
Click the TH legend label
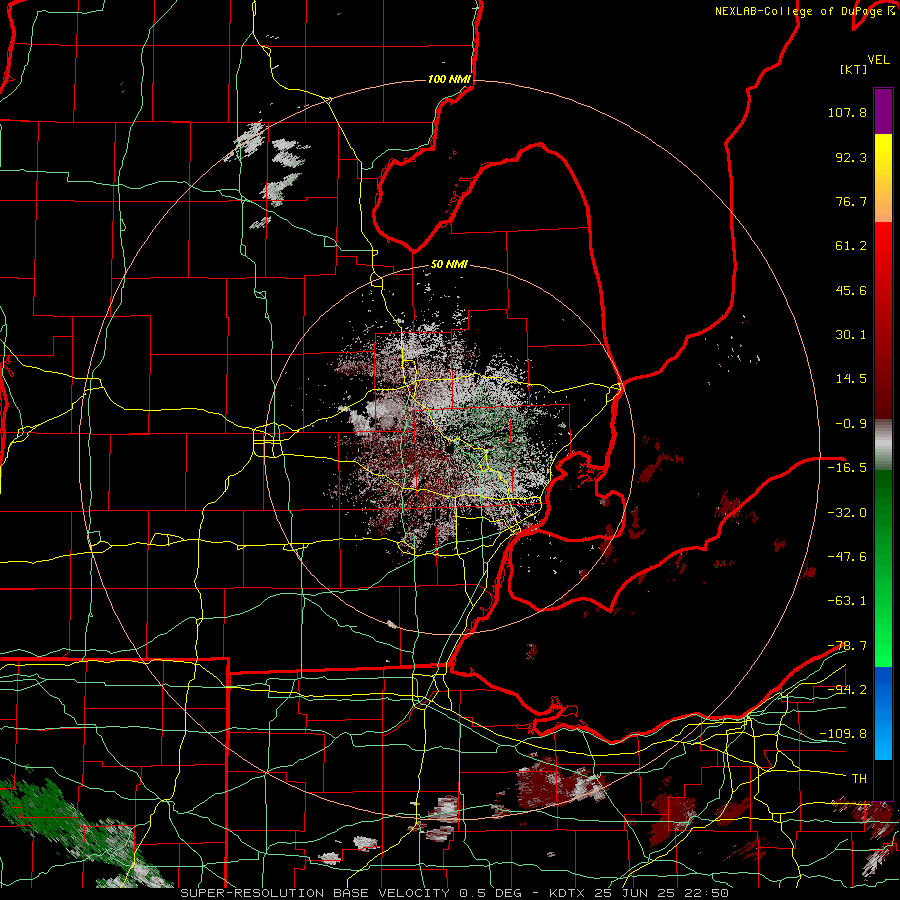(859, 778)
